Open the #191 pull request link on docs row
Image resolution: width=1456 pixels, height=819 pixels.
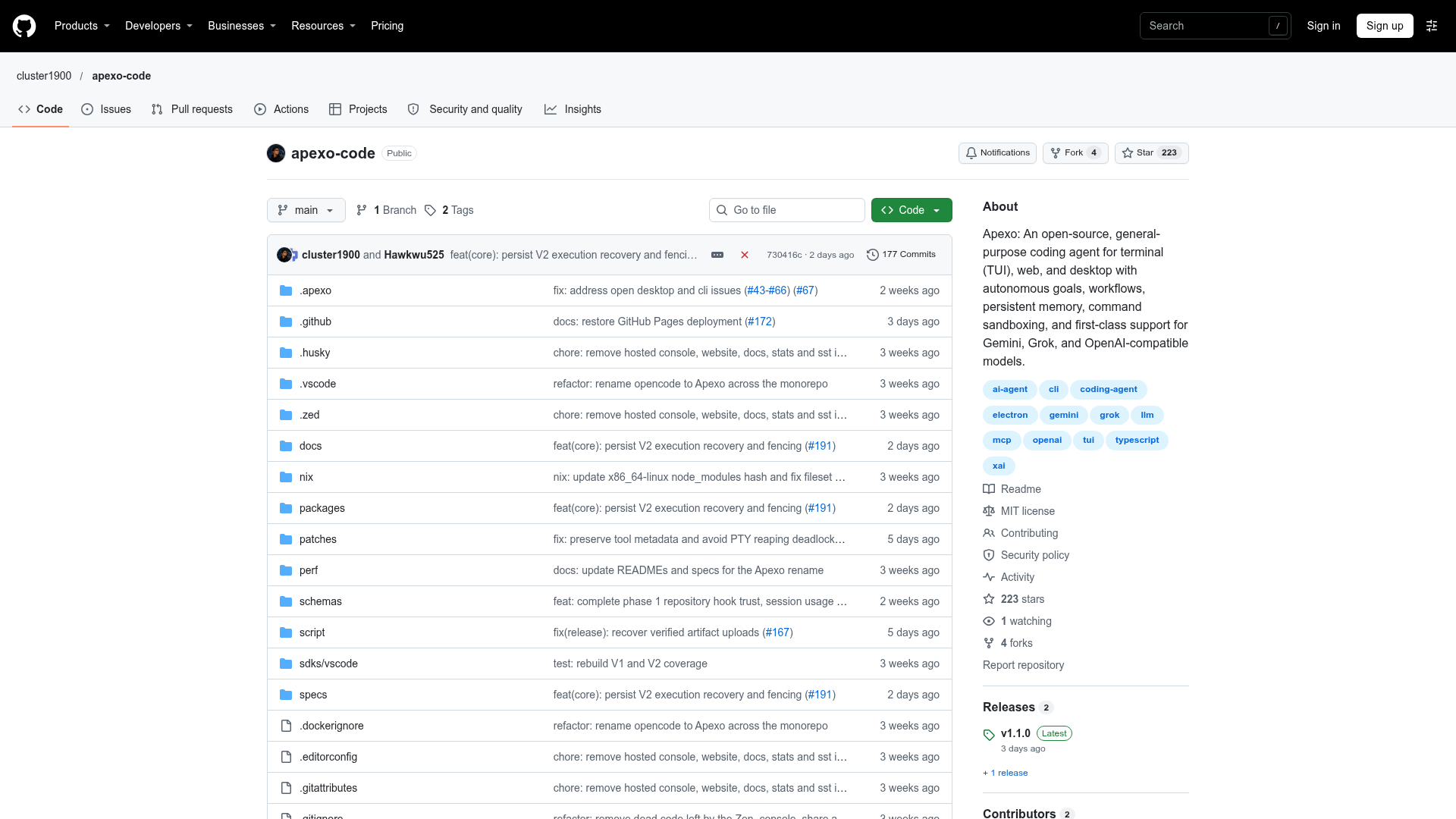(820, 446)
